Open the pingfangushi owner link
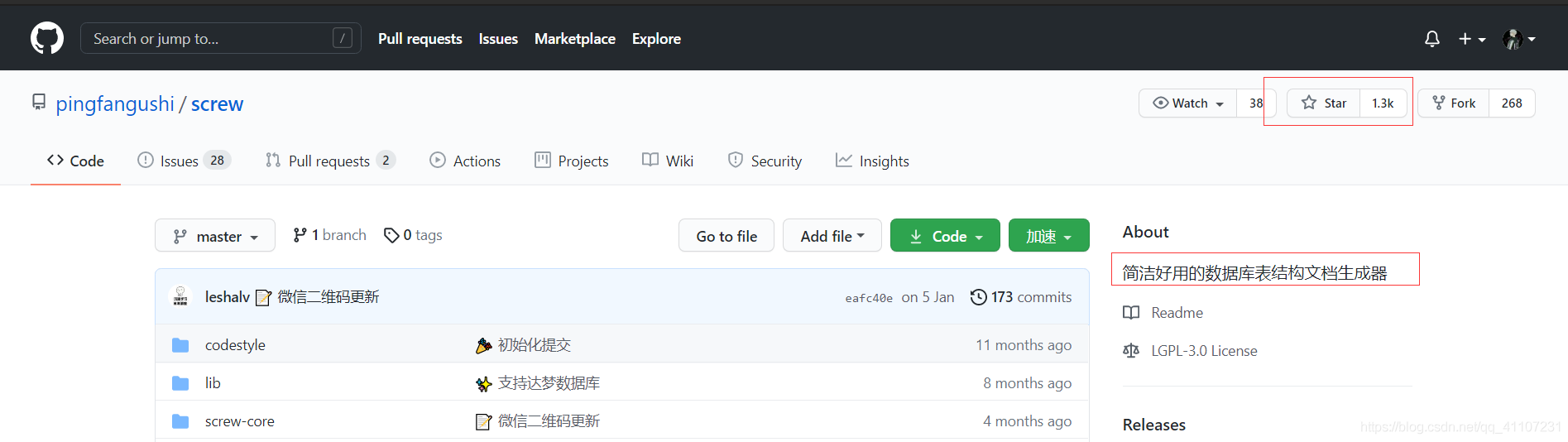Screen dimensions: 1568x442 [115, 104]
